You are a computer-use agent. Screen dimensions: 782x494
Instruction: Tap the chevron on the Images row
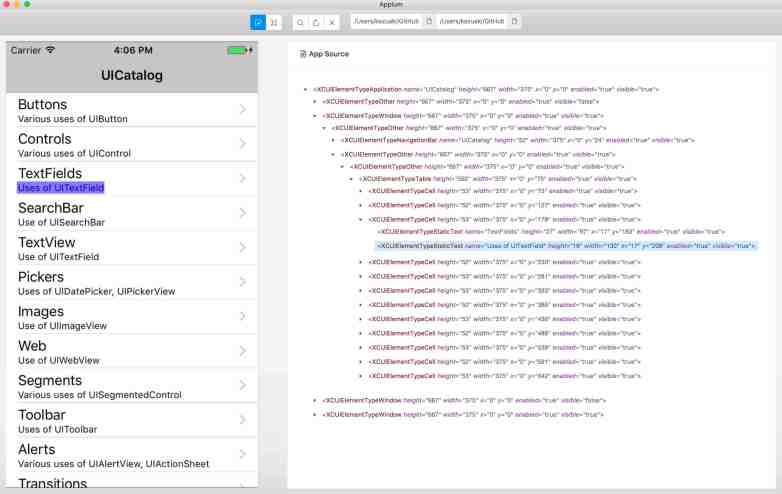click(243, 316)
